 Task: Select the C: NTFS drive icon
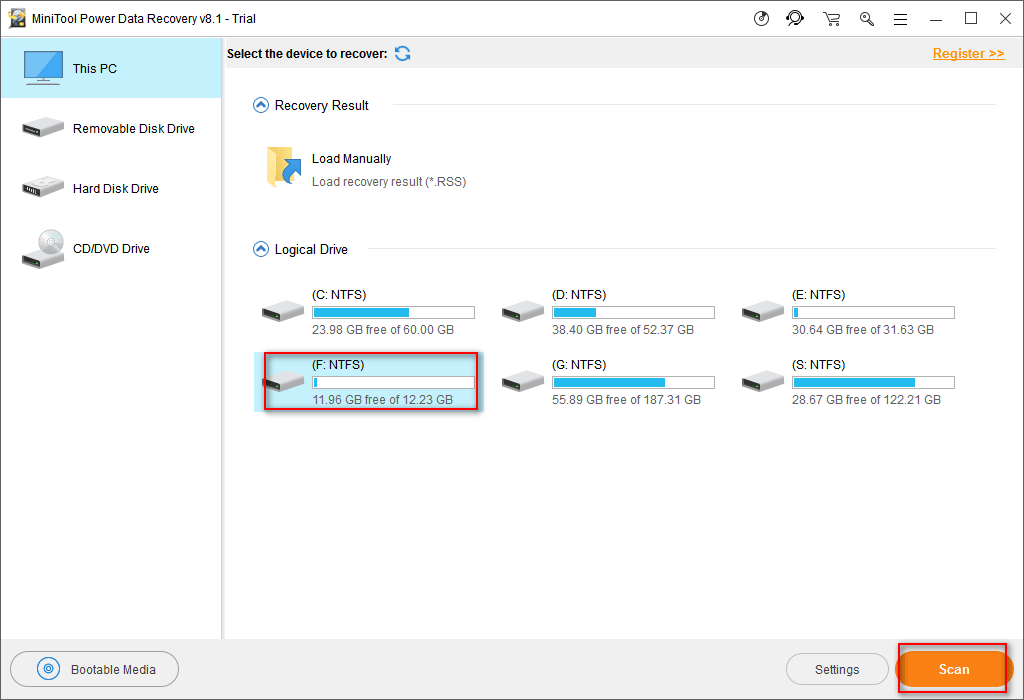point(283,311)
